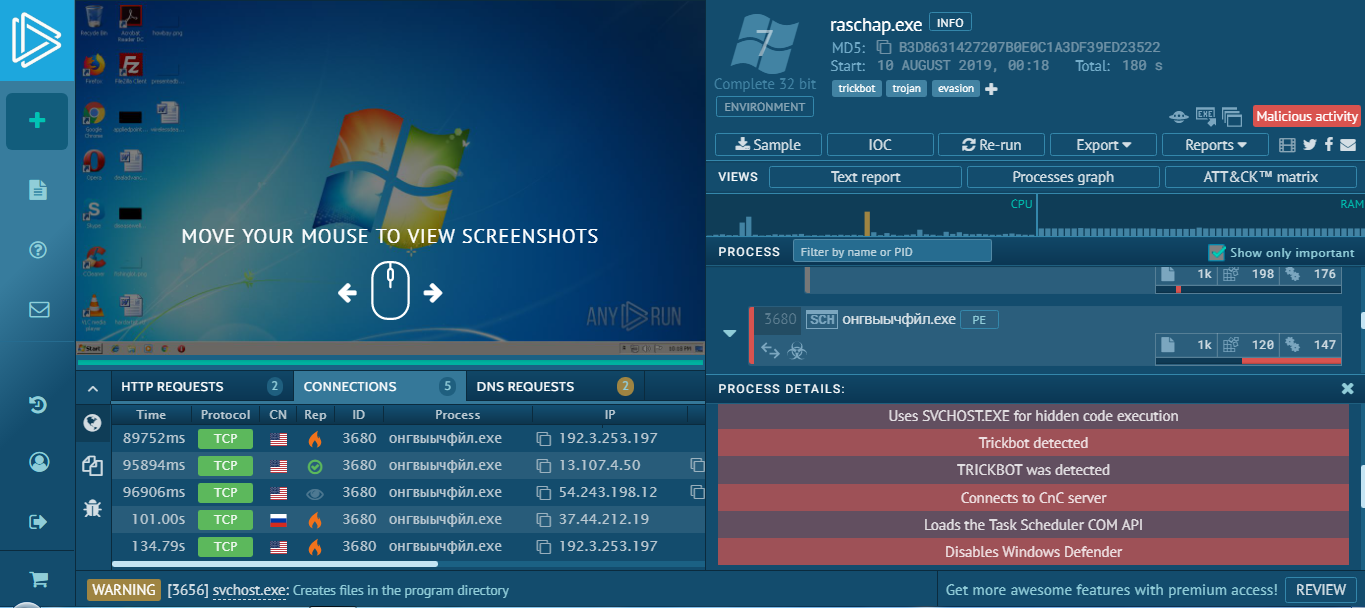Viewport: 1365px width, 608px height.
Task: Open the video recording film icon
Action: point(1288,145)
